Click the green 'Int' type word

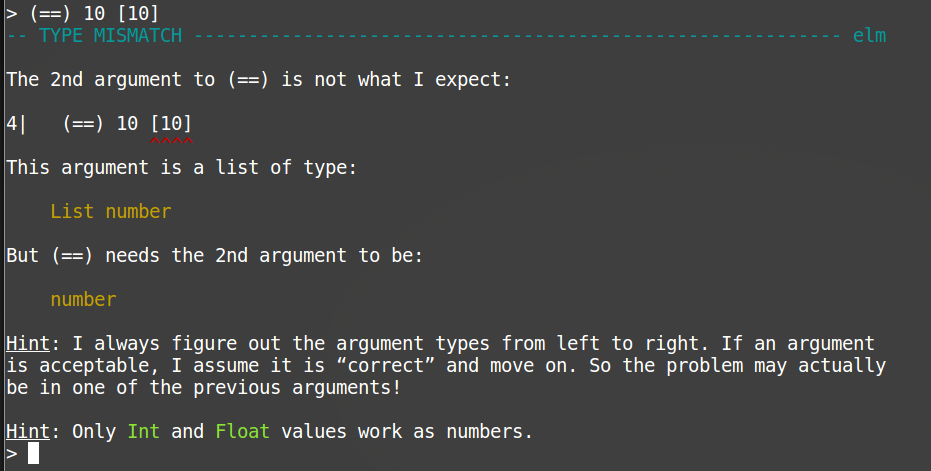(x=144, y=431)
